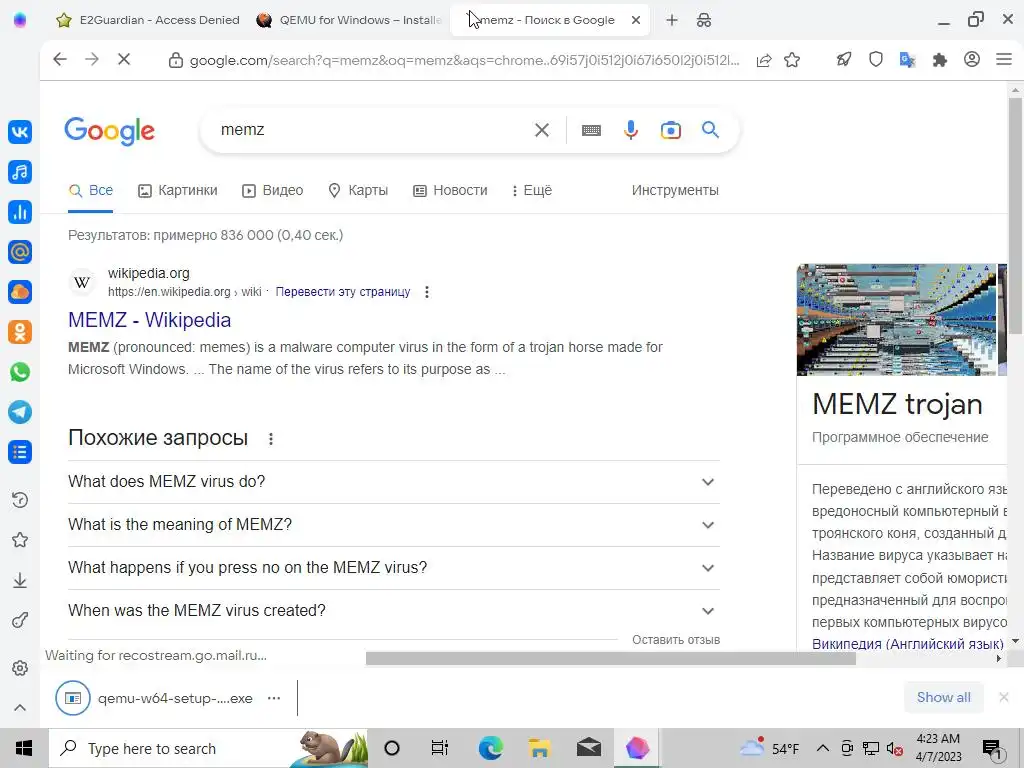Viewport: 1024px width, 768px height.
Task: Expand What happens if you press no
Action: click(394, 568)
